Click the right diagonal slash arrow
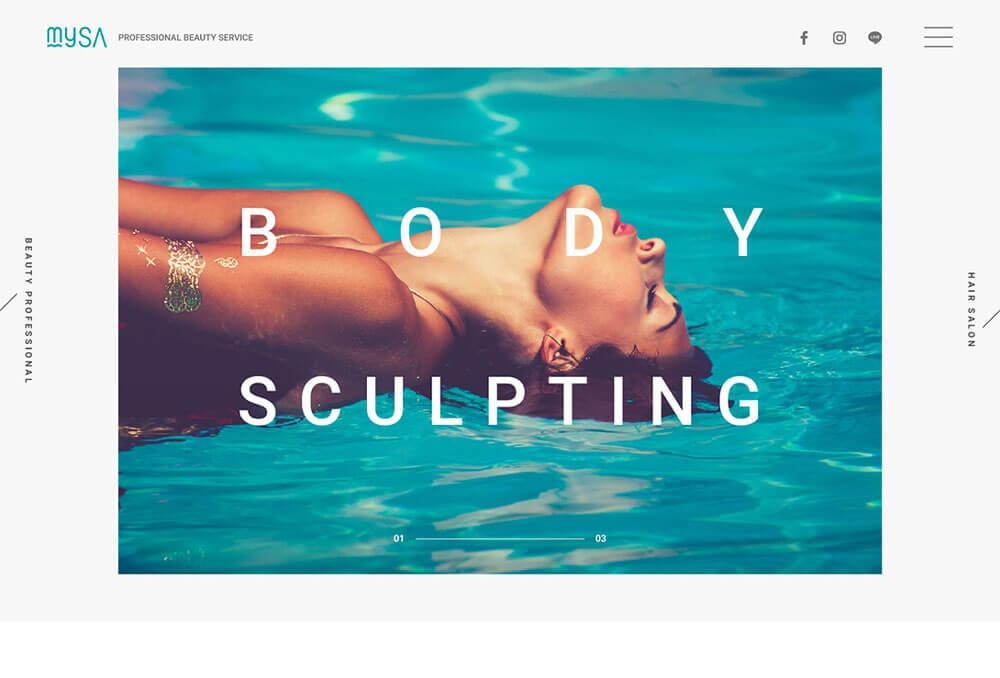 tap(991, 318)
